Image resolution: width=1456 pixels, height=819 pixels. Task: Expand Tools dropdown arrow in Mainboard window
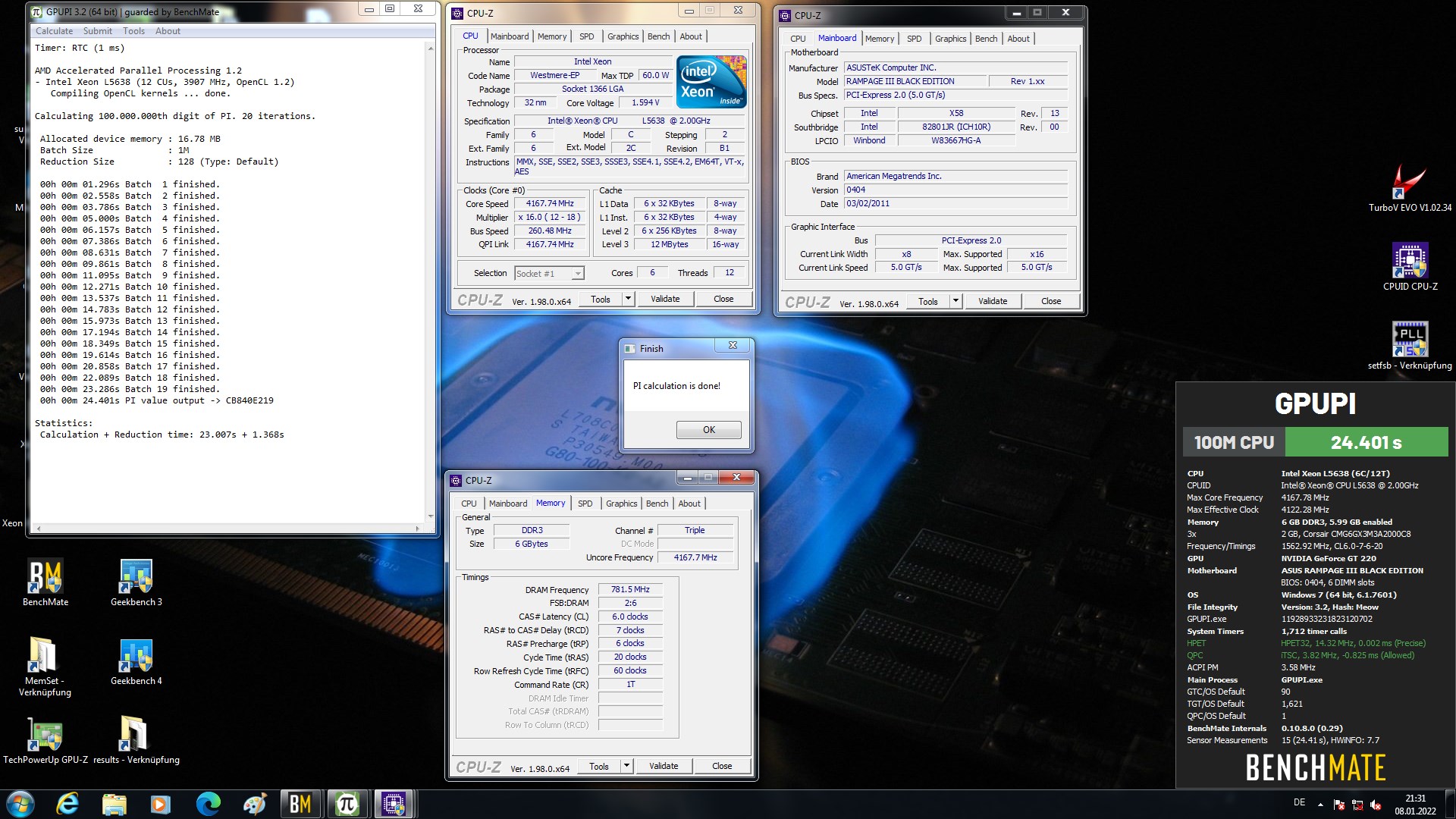click(x=955, y=301)
